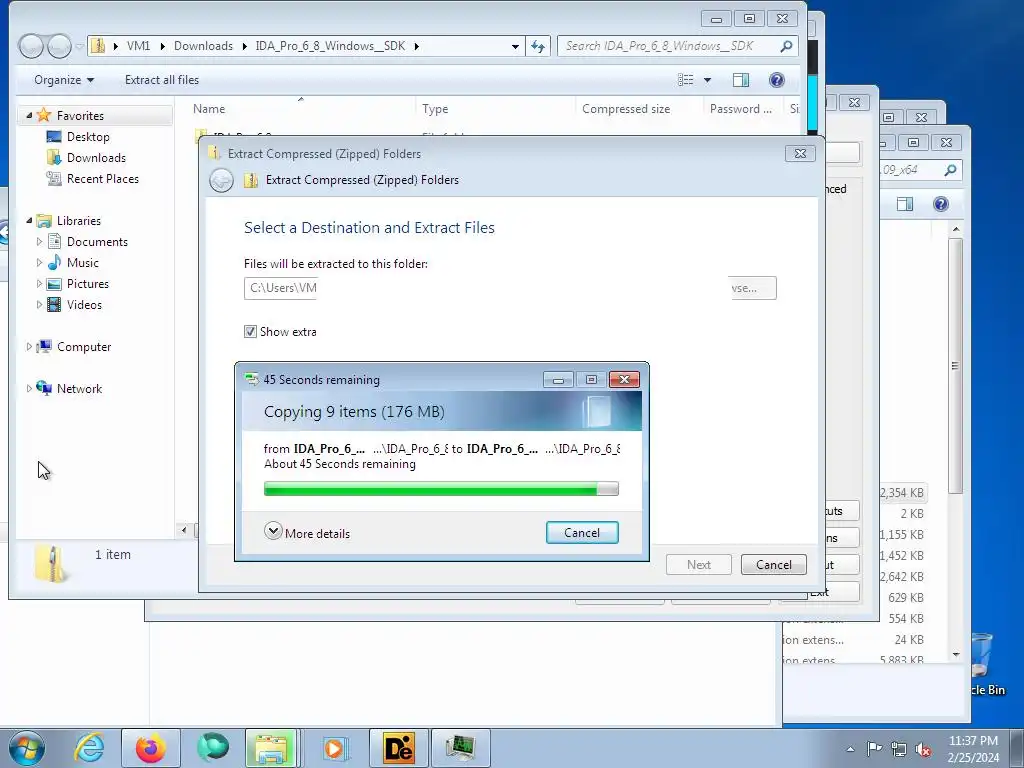Change the view icon in toolbar
This screenshot has height=768, width=1024.
coord(685,80)
